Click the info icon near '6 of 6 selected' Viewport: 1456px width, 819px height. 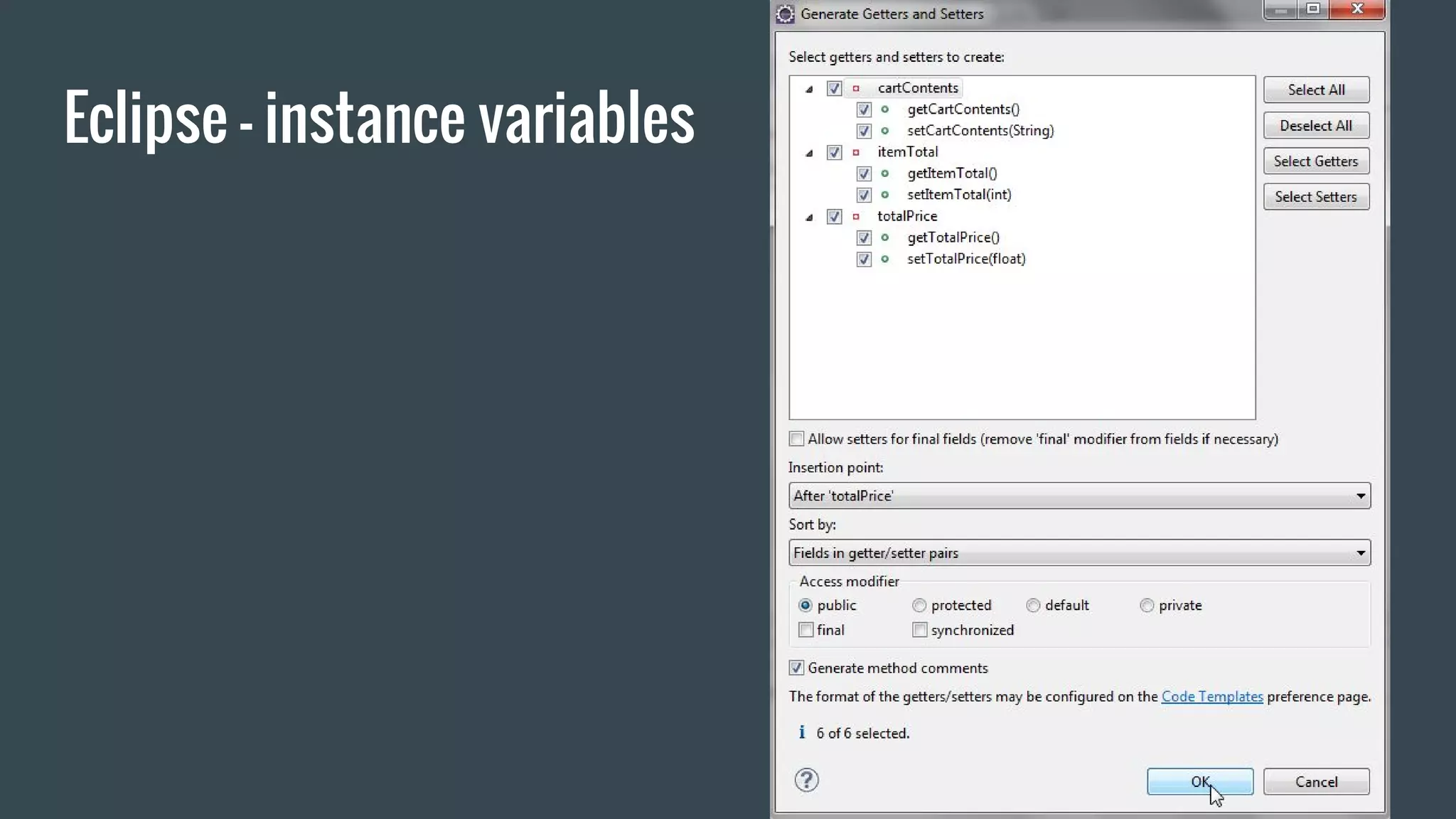[802, 732]
